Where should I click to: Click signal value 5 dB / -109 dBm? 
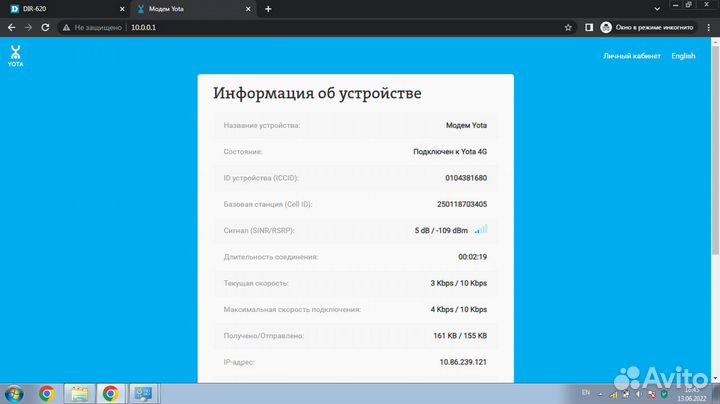(441, 230)
